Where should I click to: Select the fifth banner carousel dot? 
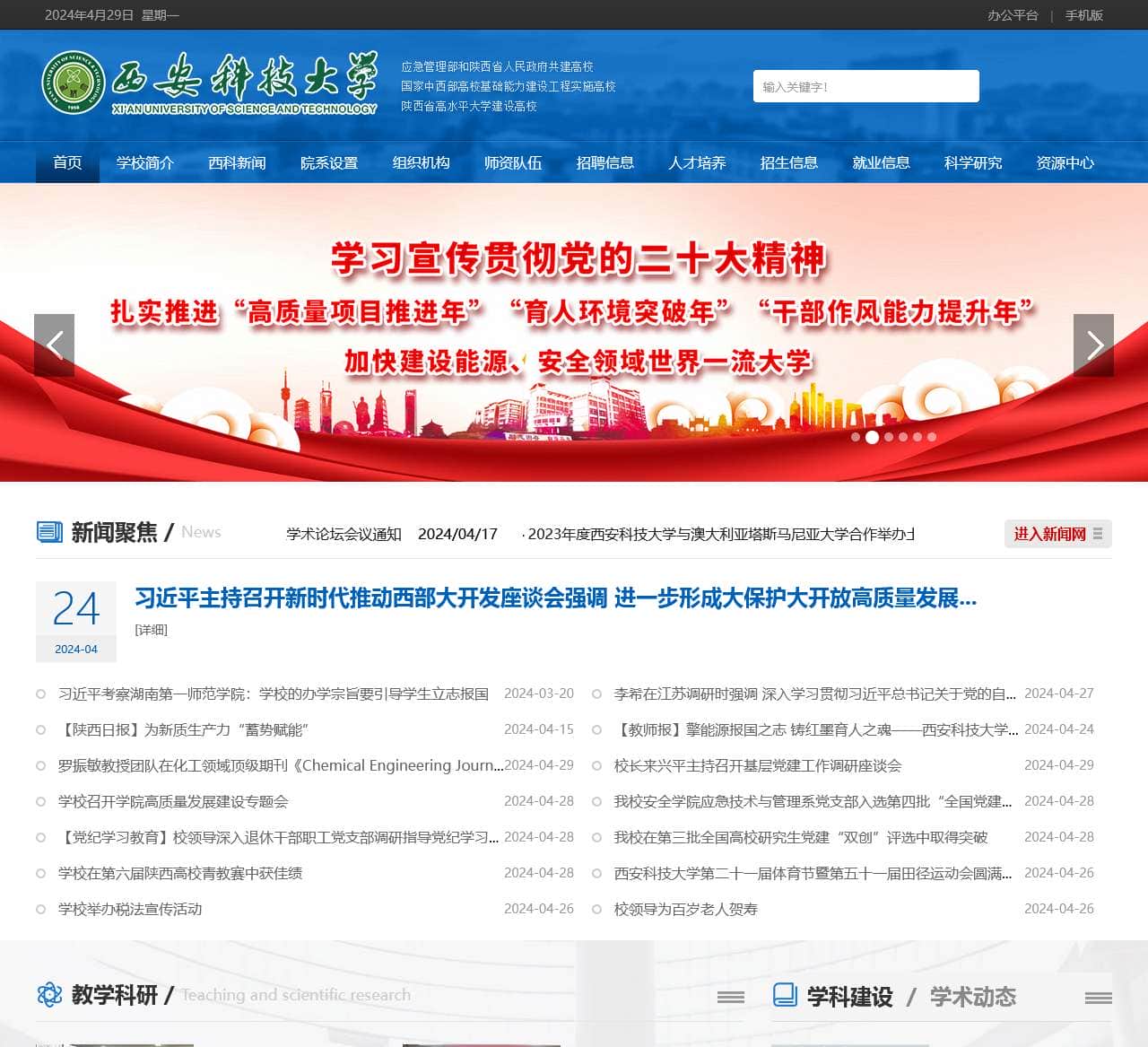tap(918, 437)
